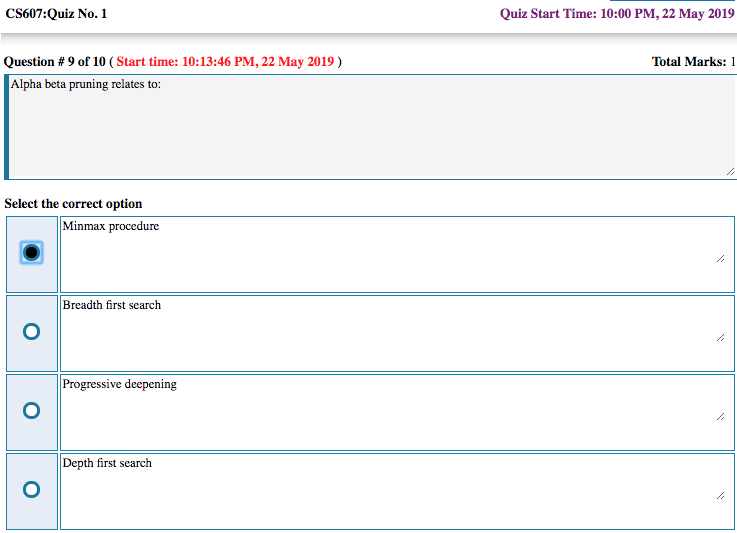Click the red question start time text

pyautogui.click(x=225, y=62)
